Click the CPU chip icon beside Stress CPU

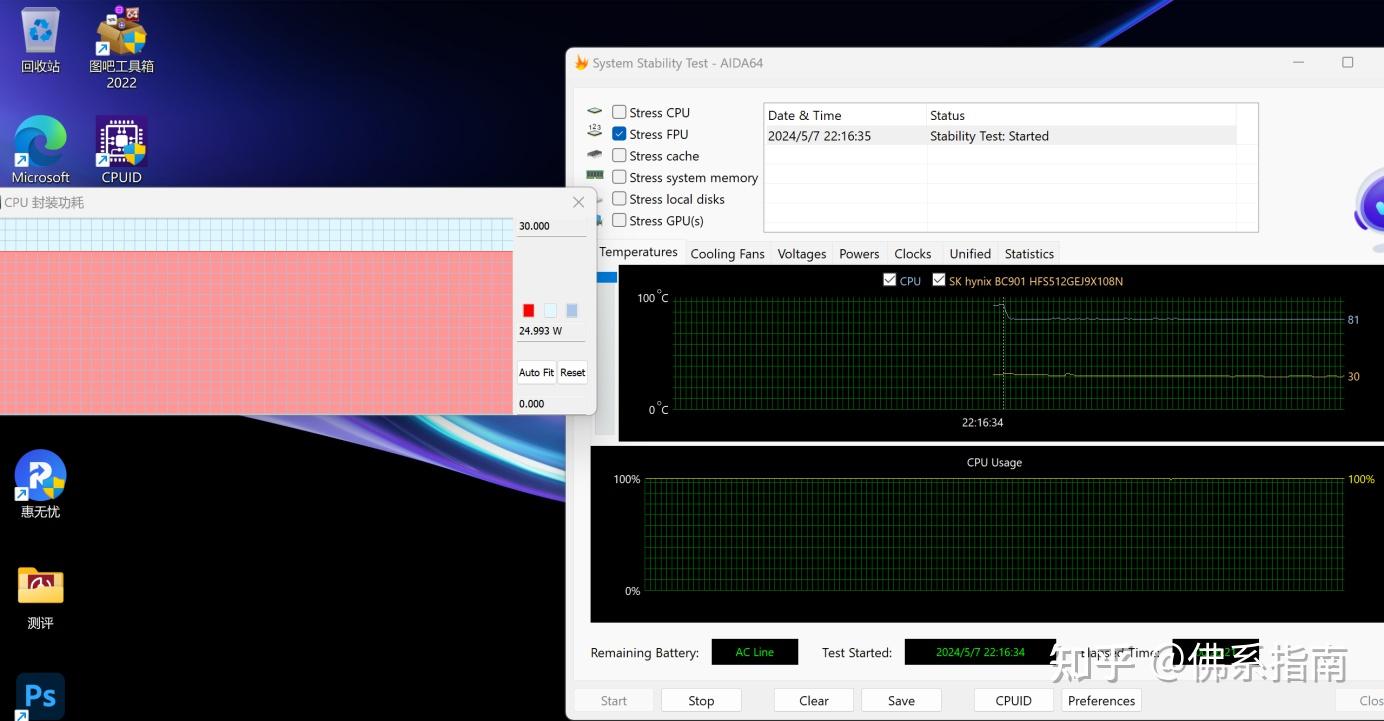pos(595,112)
